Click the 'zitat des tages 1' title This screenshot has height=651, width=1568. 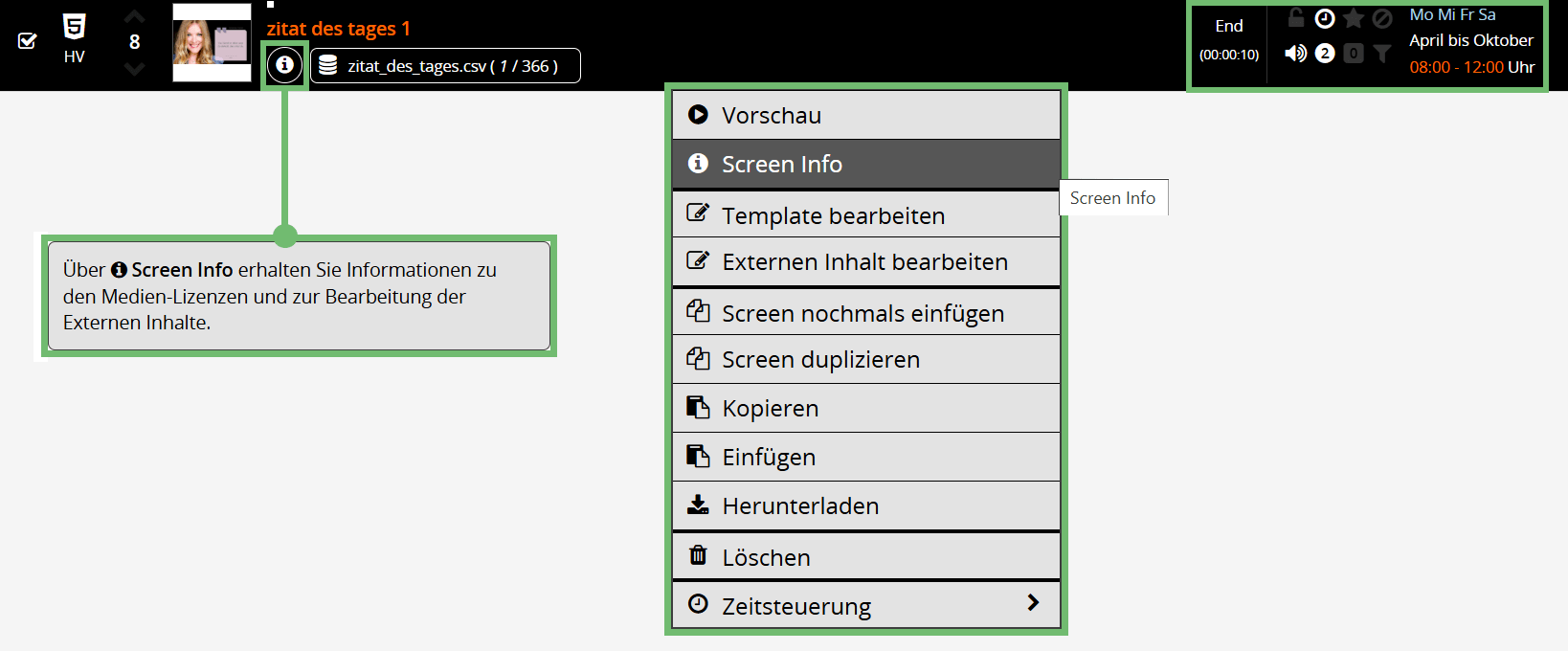(339, 29)
